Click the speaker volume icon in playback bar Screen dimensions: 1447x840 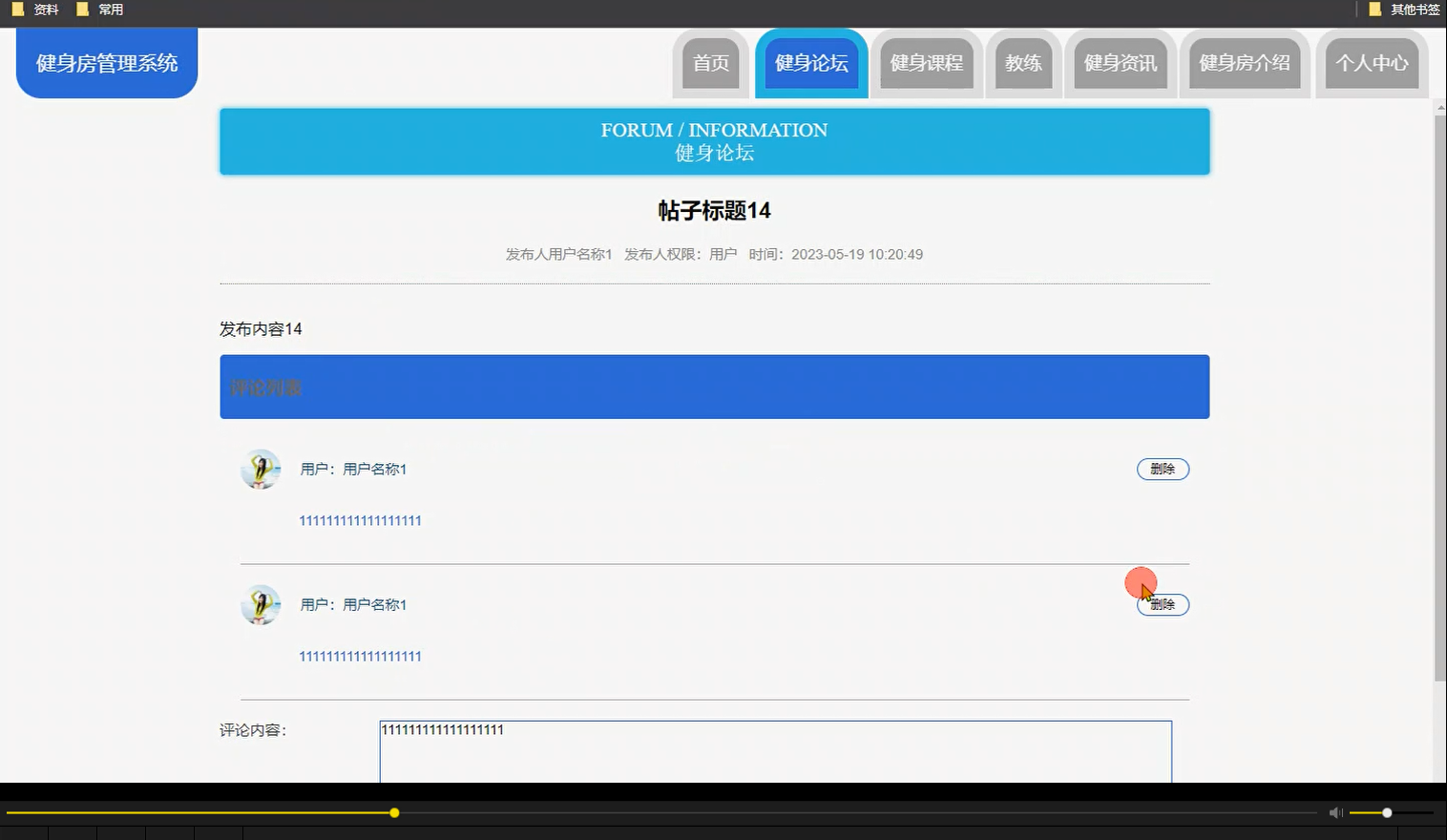point(1335,812)
